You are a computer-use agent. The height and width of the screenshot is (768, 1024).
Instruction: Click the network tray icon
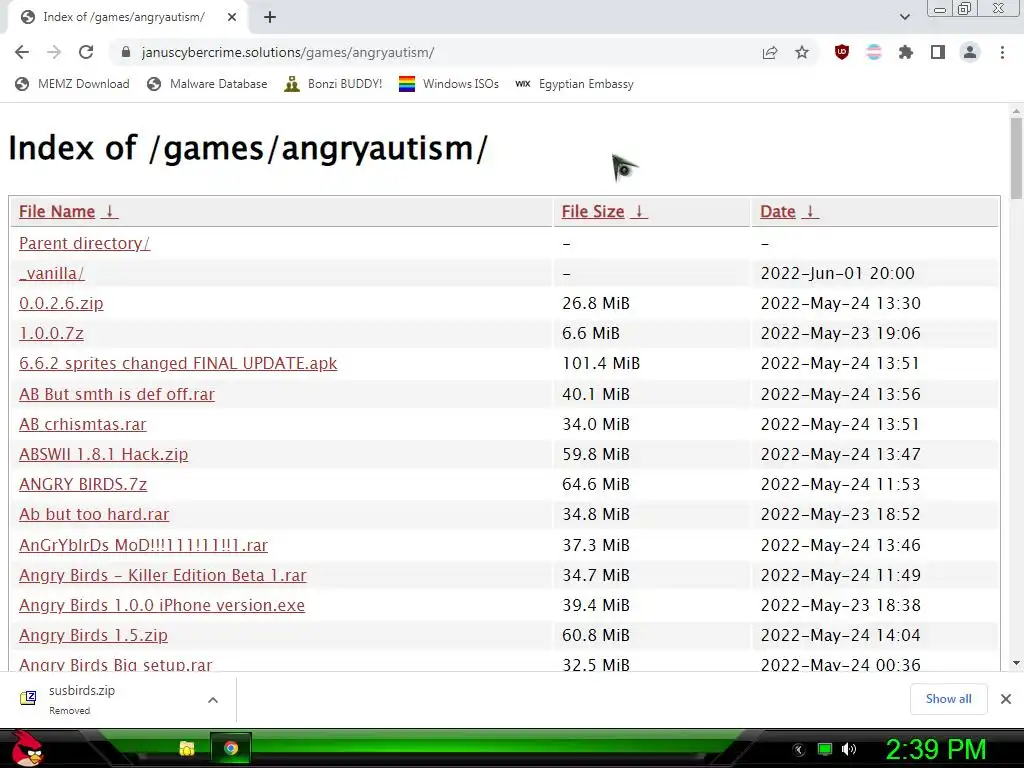click(825, 750)
